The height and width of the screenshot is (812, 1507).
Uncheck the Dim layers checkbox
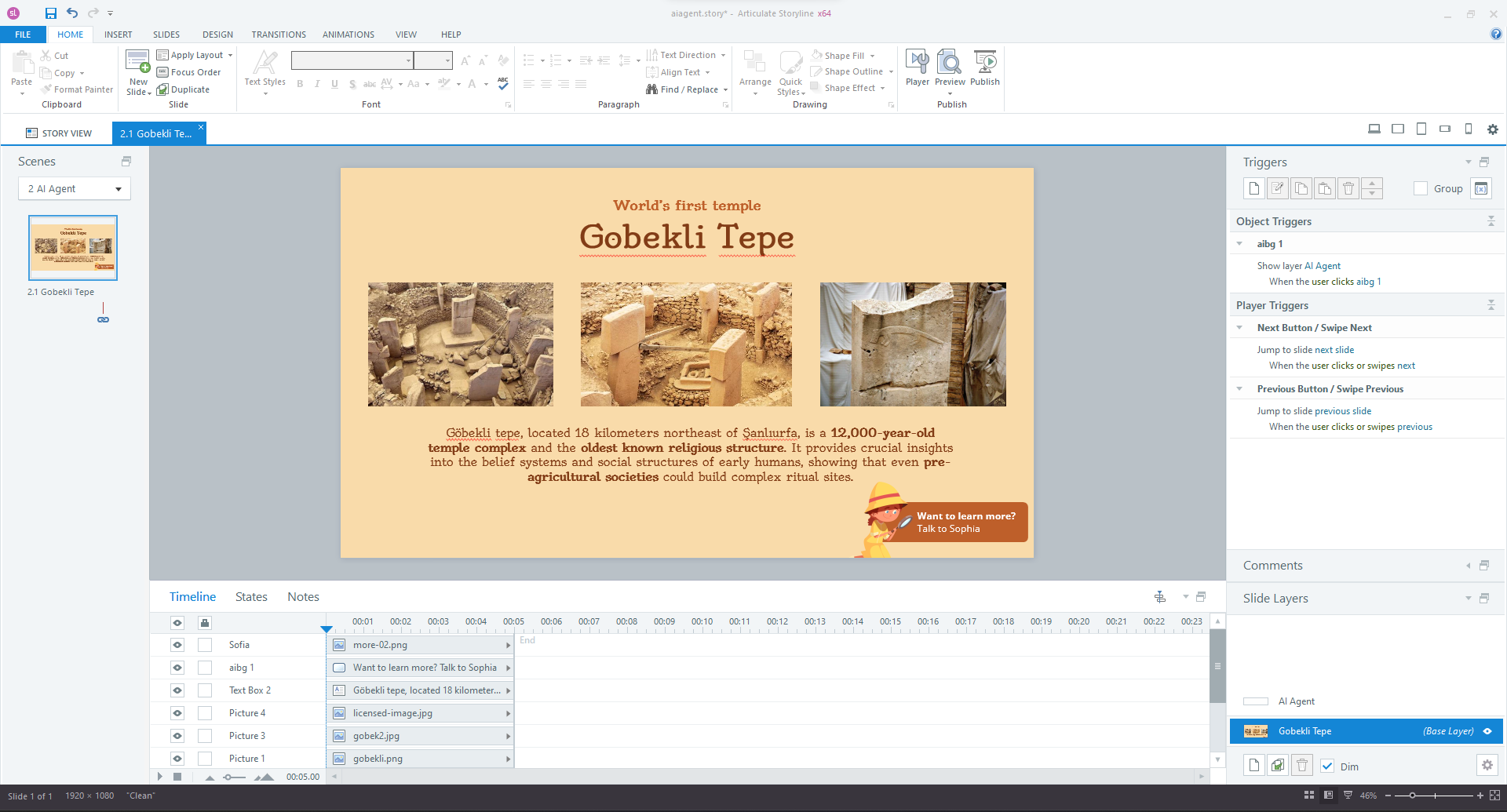point(1327,766)
